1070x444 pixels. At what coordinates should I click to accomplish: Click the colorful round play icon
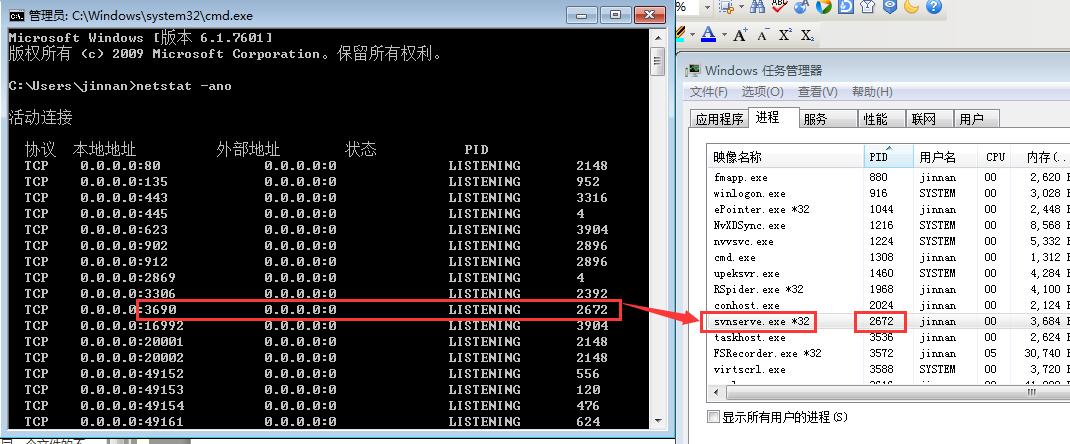[x=824, y=7]
